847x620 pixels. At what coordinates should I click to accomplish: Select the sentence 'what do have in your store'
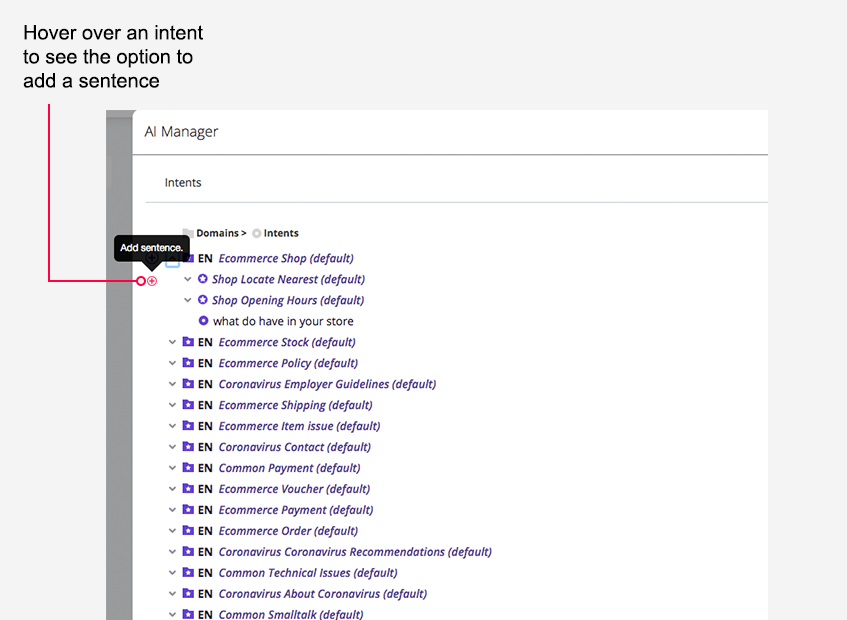click(283, 321)
